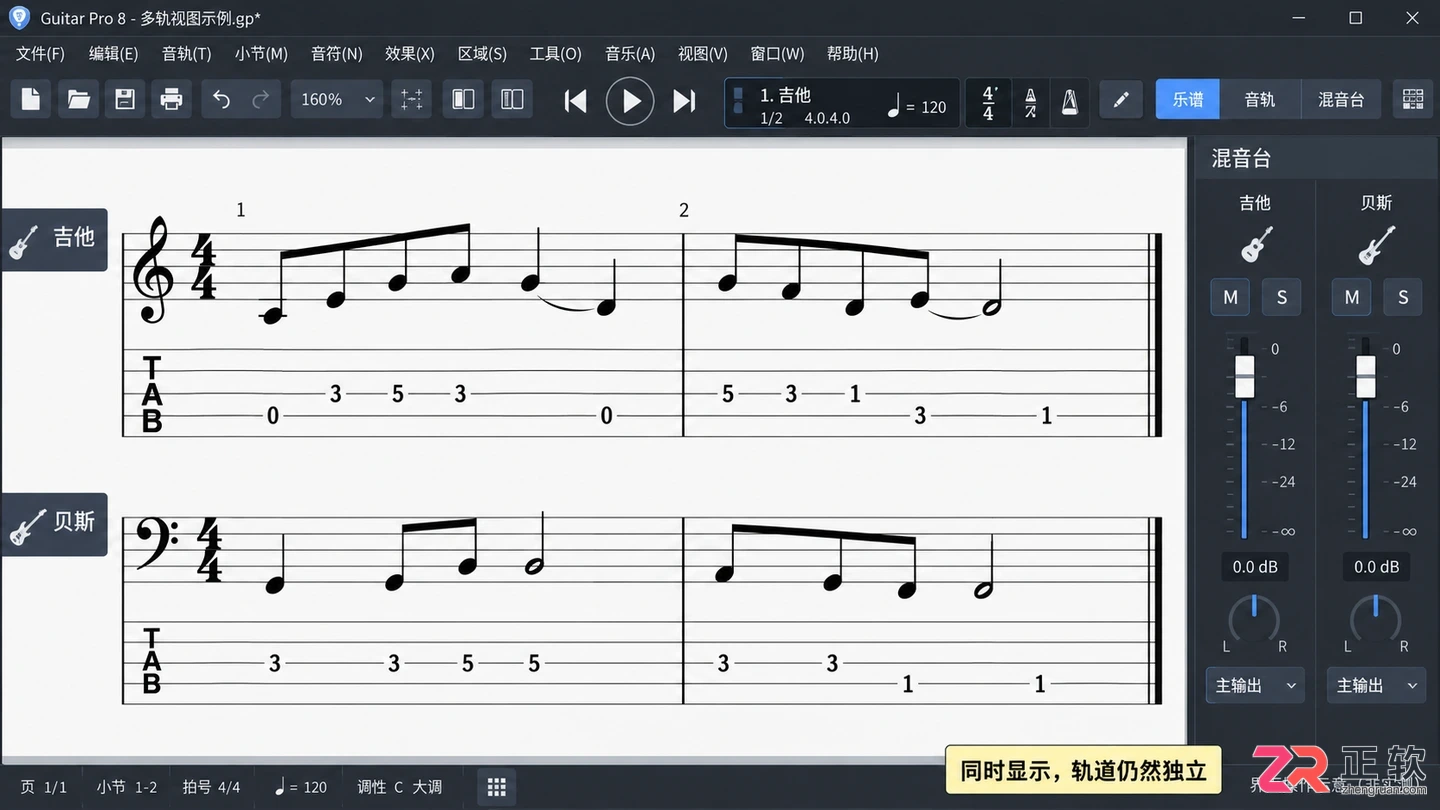This screenshot has height=810, width=1440.
Task: Click the 吉他 volume fader handle
Action: point(1245,376)
